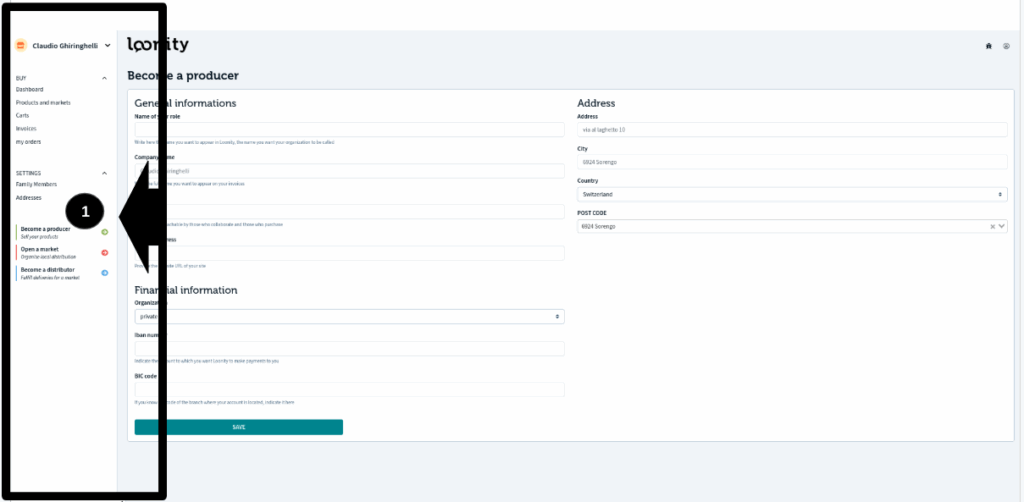This screenshot has width=1024, height=502.
Task: Collapse the BUY section
Action: (x=105, y=77)
